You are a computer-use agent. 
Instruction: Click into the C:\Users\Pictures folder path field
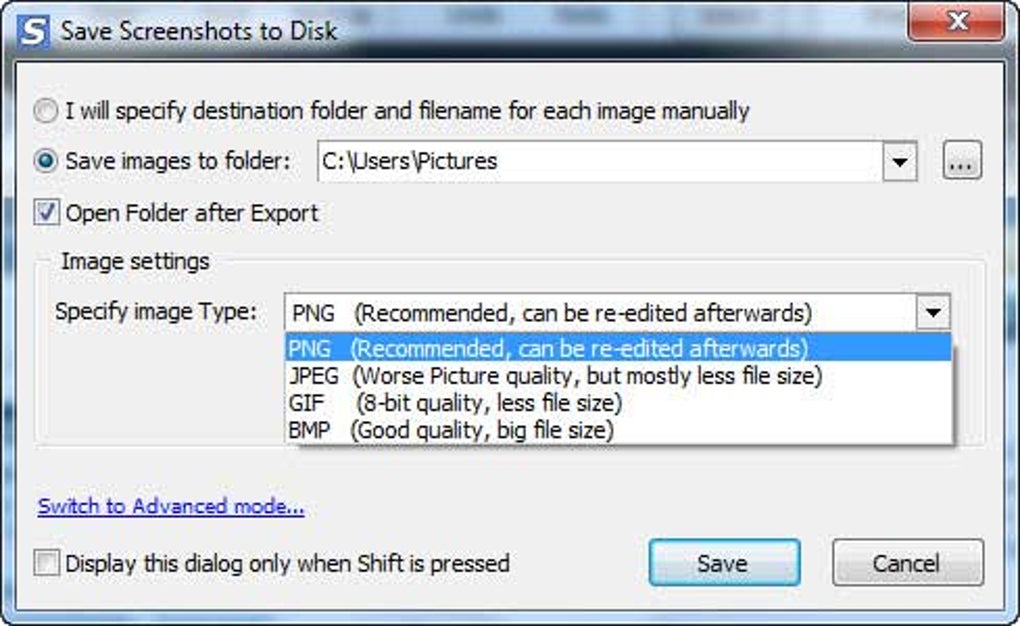600,161
